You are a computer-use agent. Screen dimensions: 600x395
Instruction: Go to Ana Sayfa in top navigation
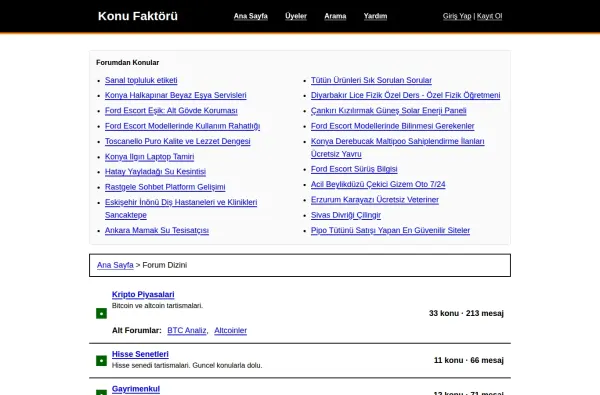(251, 16)
